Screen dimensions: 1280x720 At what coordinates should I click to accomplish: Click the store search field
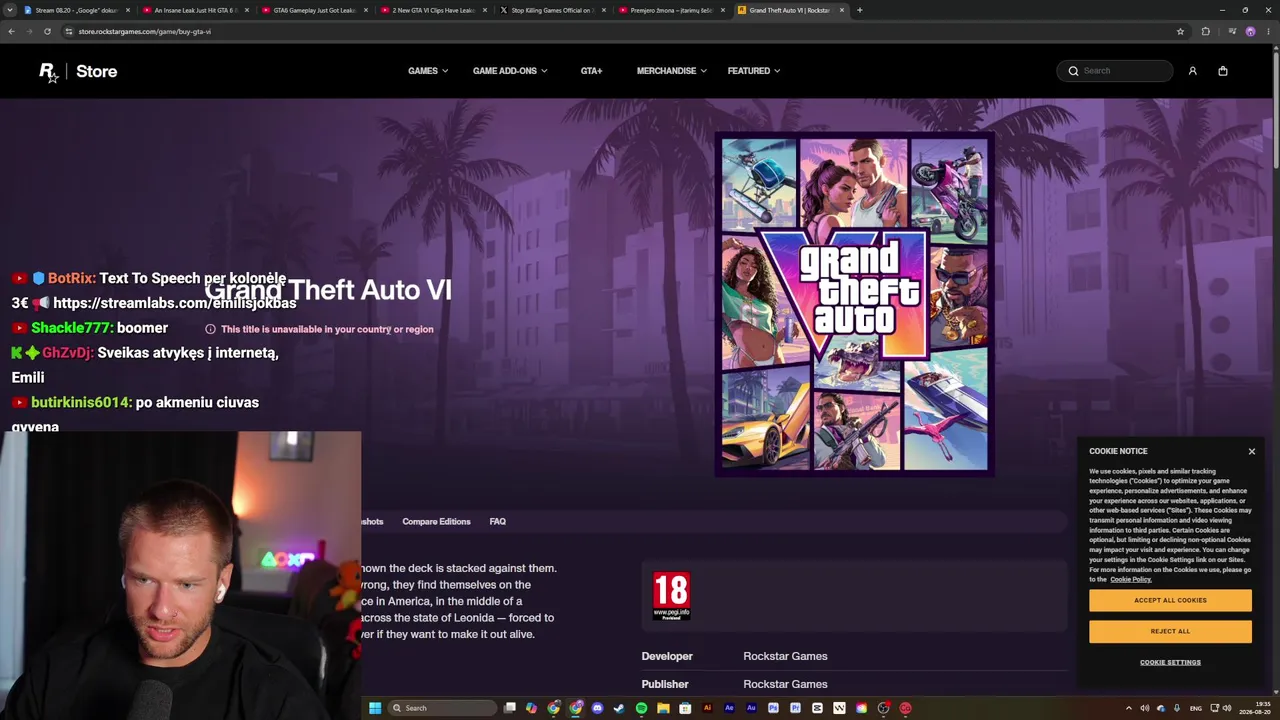[x=1115, y=71]
